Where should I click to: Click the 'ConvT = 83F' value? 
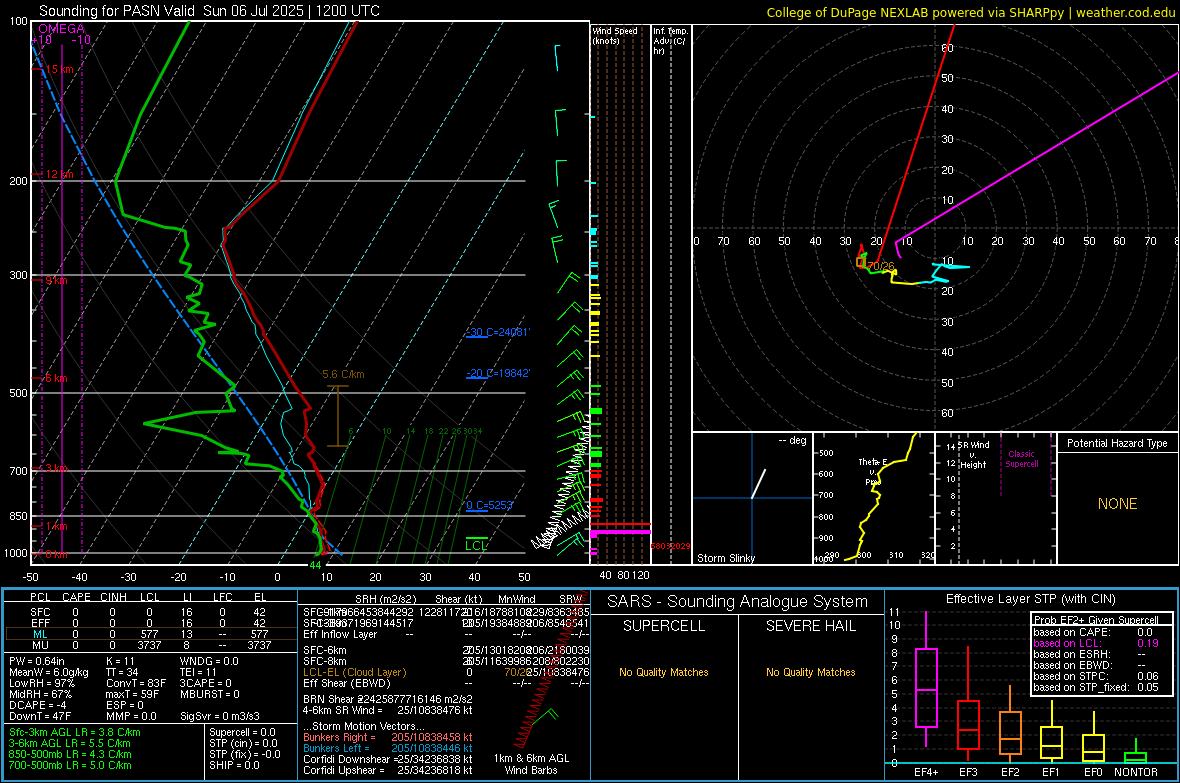[x=136, y=683]
